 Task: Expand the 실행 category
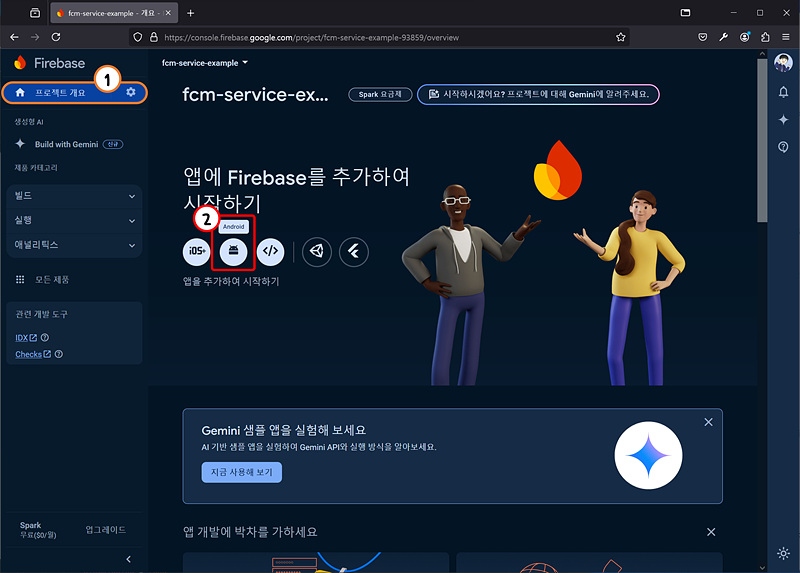[x=74, y=220]
